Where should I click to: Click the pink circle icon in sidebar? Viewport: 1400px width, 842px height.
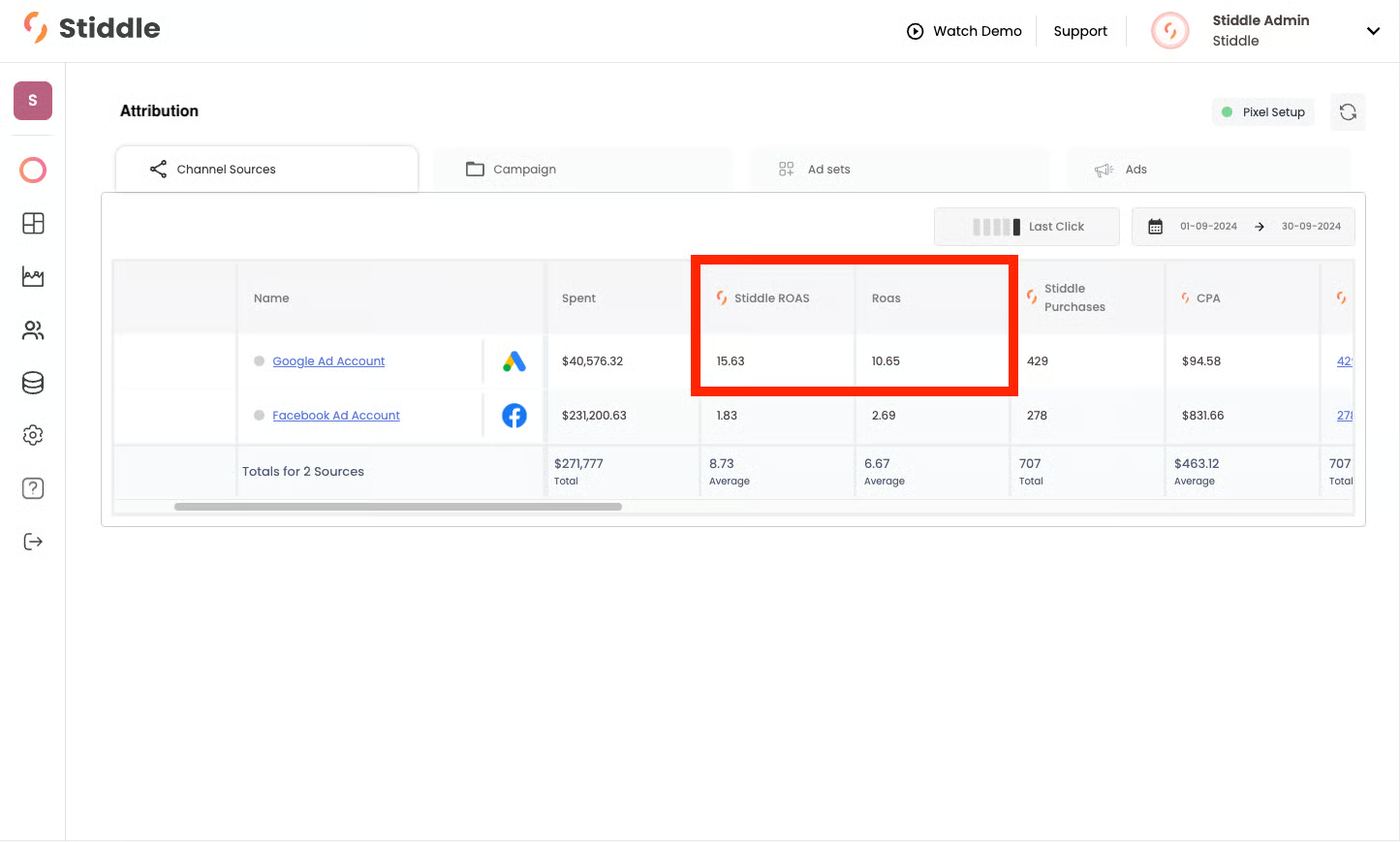[33, 170]
